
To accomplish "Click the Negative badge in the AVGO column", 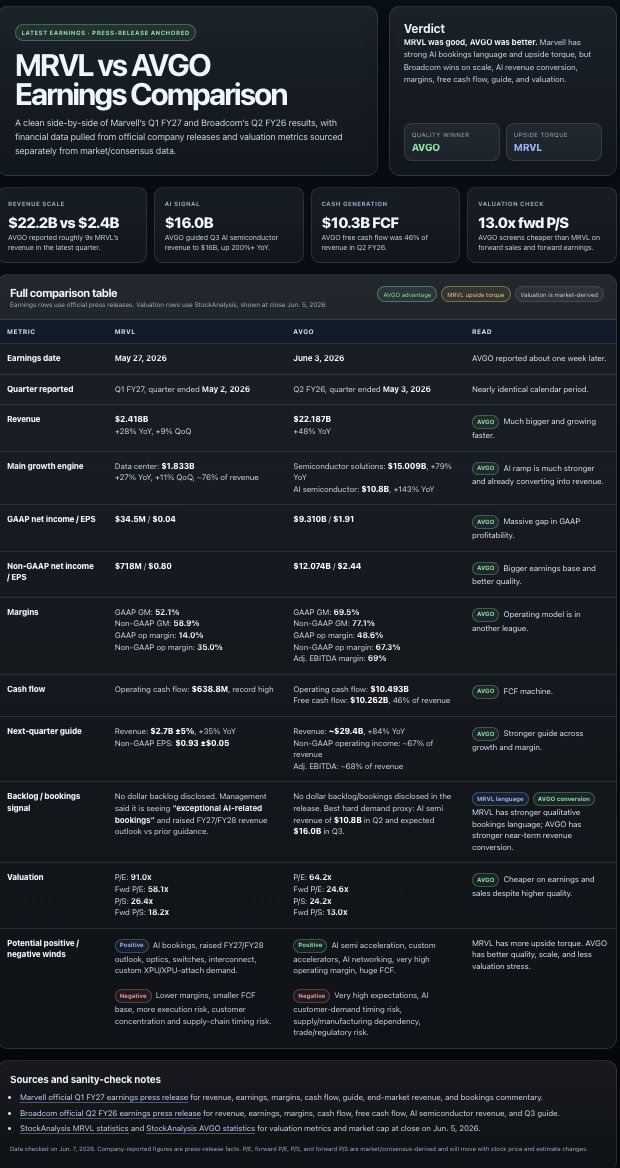I will tap(311, 996).
